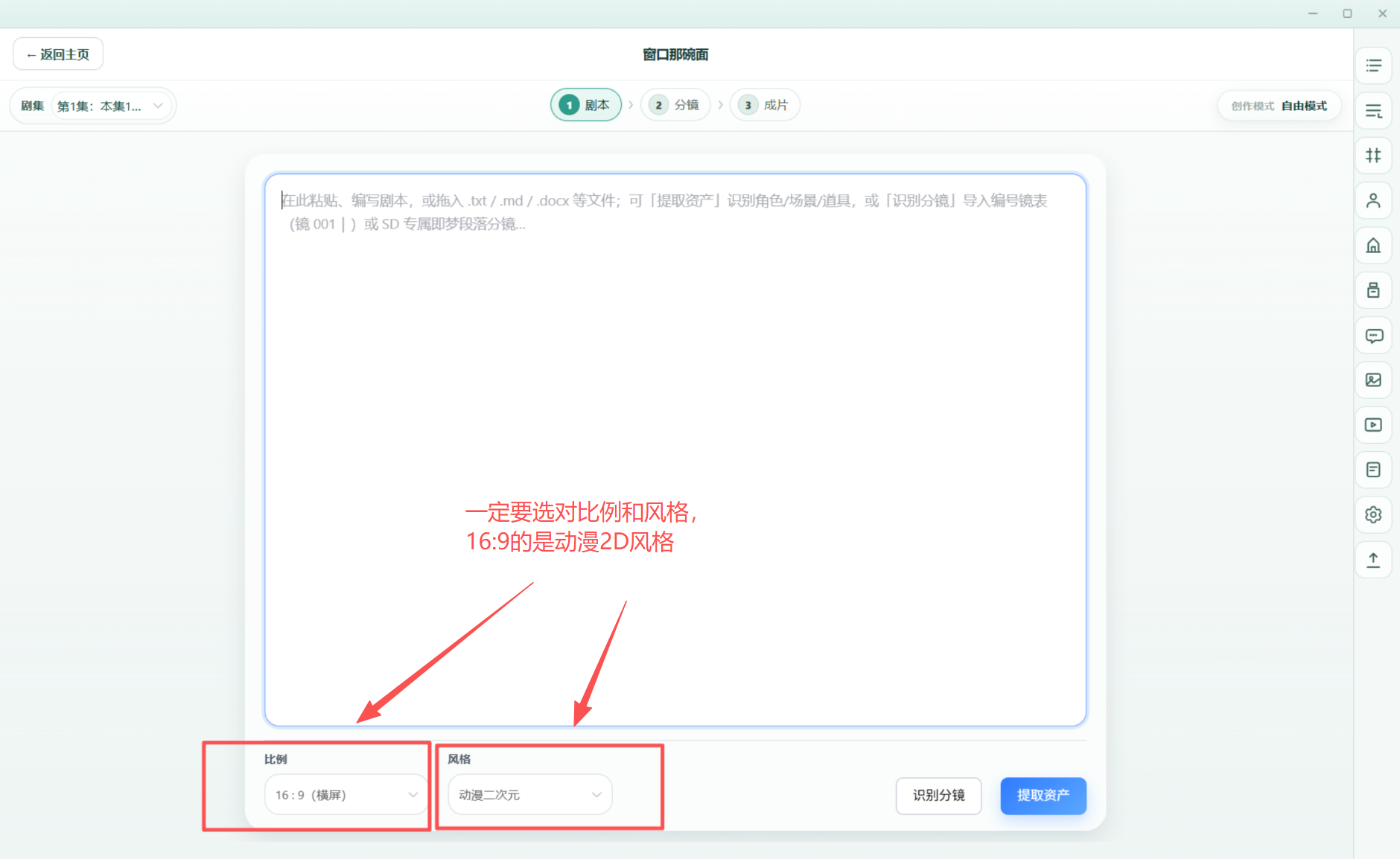Click the project title 窗口那碗面
The height and width of the screenshot is (859, 1400).
[675, 54]
